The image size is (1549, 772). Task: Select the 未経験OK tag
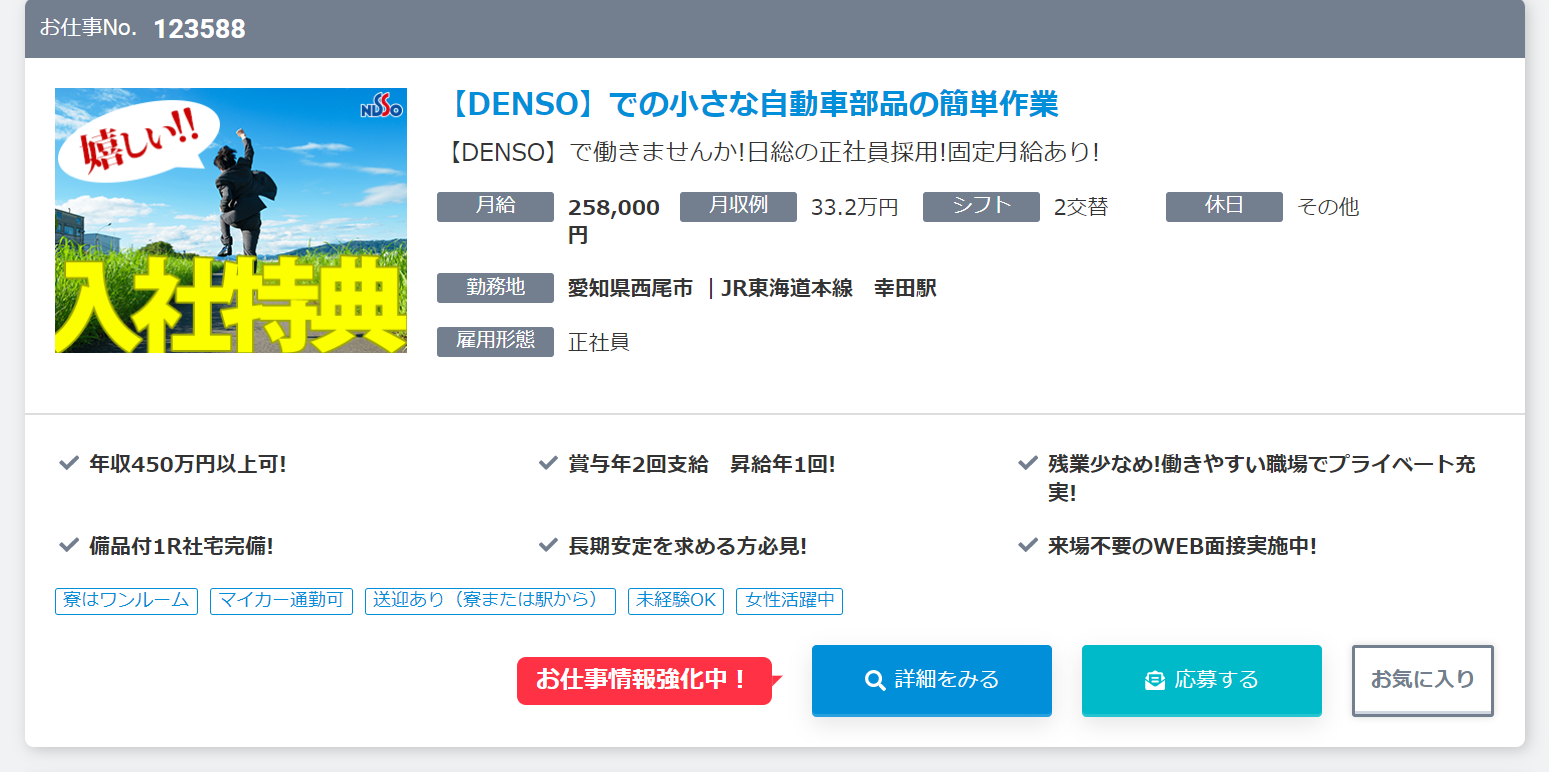tap(676, 601)
